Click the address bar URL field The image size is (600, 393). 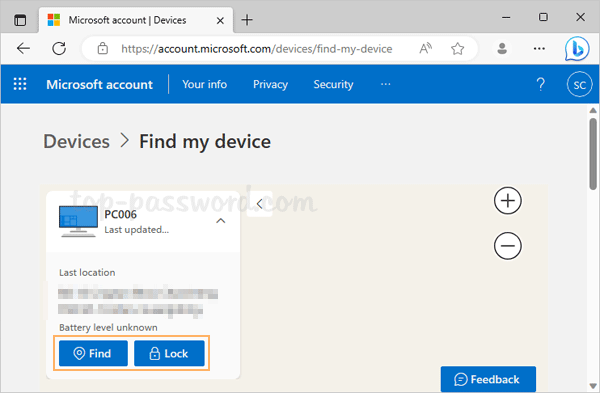click(x=256, y=49)
